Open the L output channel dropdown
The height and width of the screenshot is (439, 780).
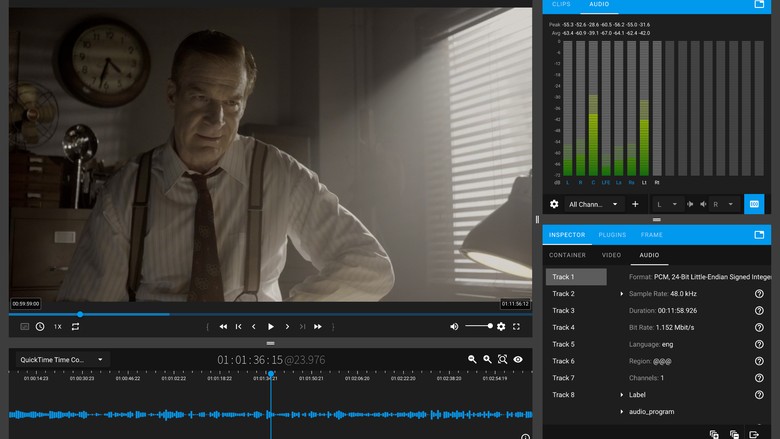point(667,204)
